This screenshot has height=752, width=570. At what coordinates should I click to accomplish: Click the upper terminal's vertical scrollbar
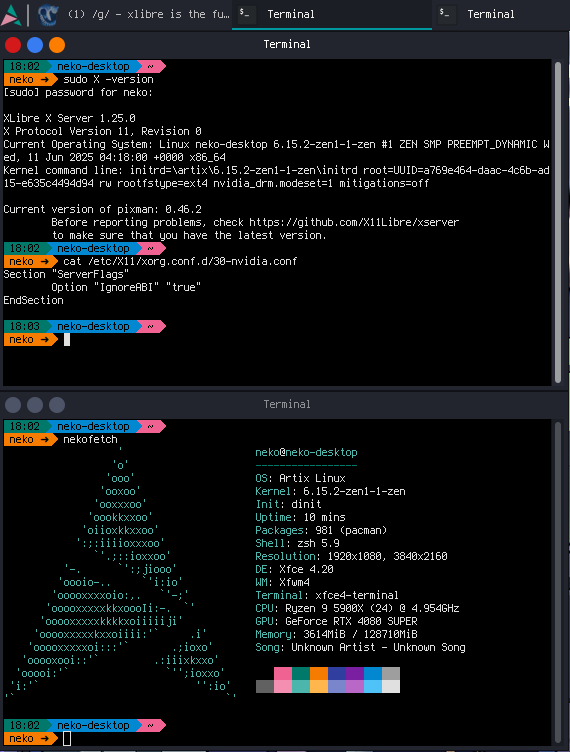click(x=558, y=222)
